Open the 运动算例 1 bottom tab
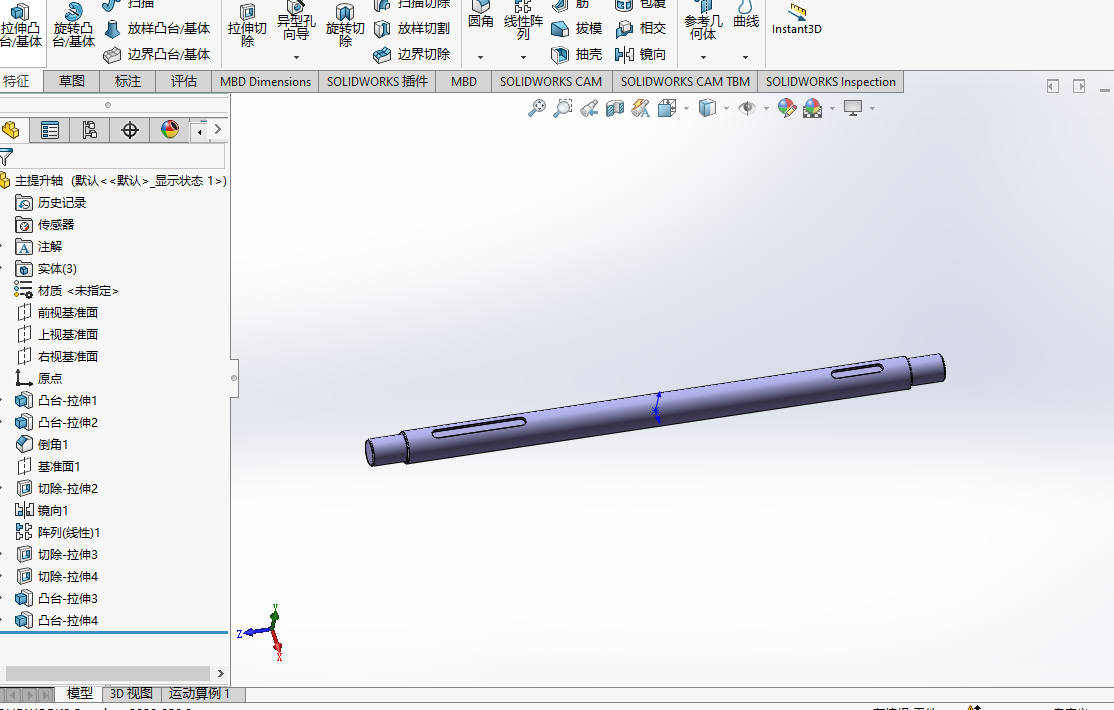The width and height of the screenshot is (1114, 710). [x=200, y=694]
